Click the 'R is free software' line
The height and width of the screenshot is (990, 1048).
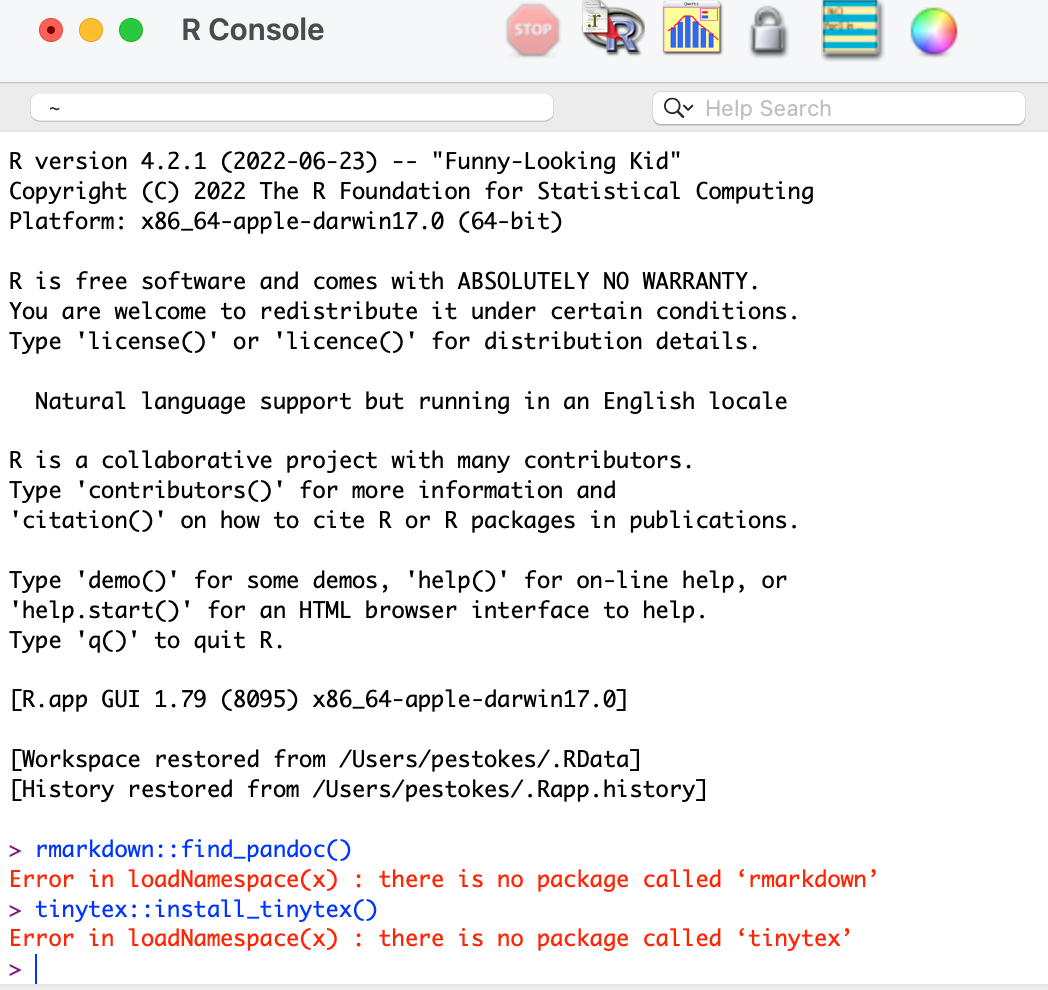pos(384,281)
